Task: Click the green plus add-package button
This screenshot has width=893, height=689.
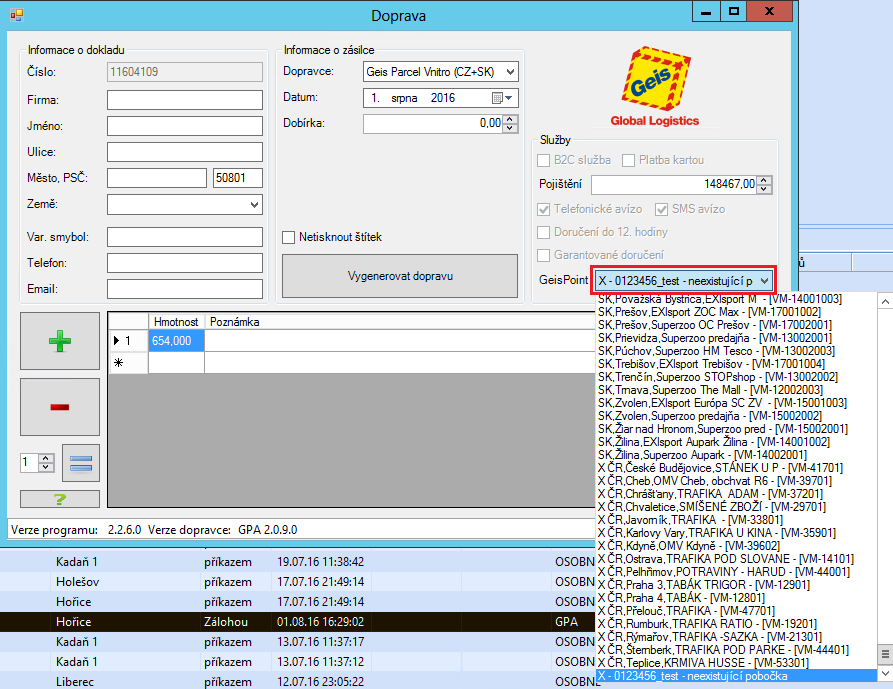Action: tap(60, 341)
